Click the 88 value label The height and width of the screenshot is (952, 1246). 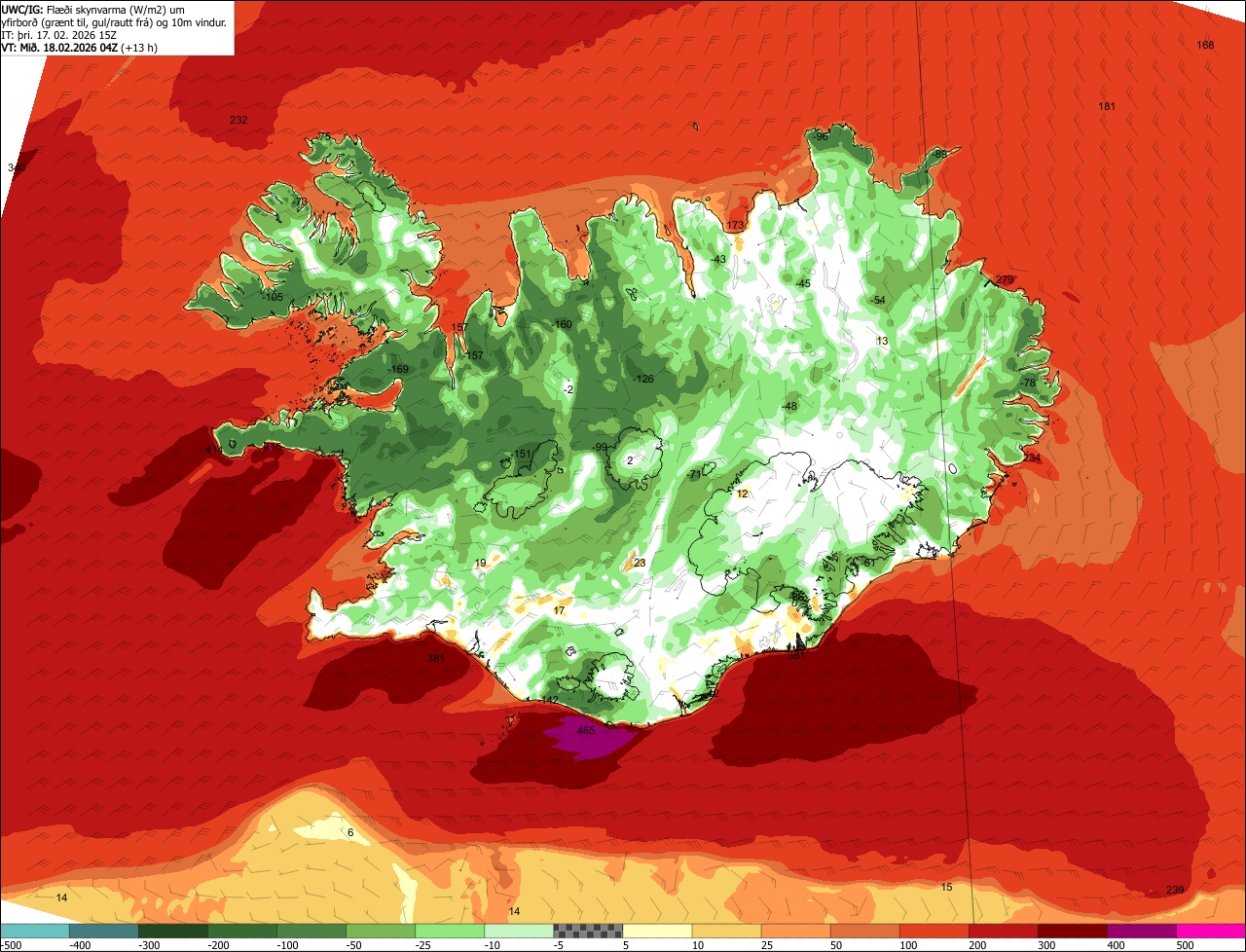940,154
